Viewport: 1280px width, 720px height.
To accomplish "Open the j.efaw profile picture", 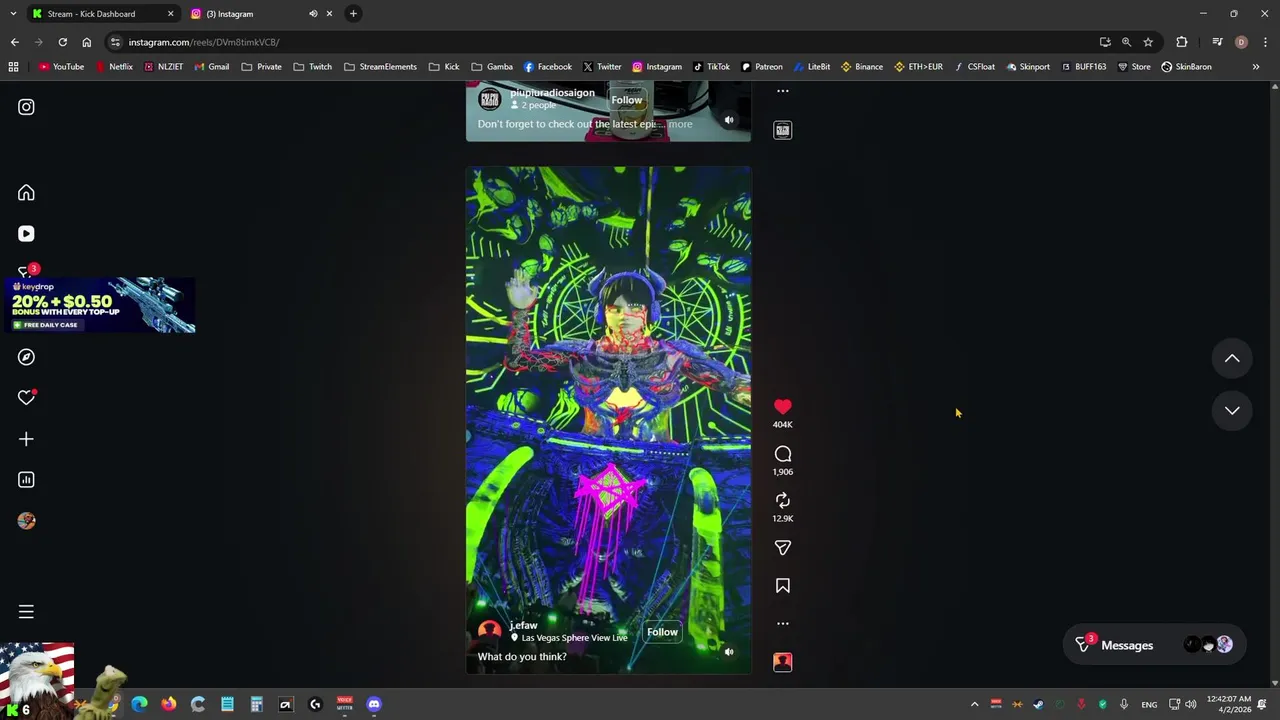I will (x=489, y=631).
